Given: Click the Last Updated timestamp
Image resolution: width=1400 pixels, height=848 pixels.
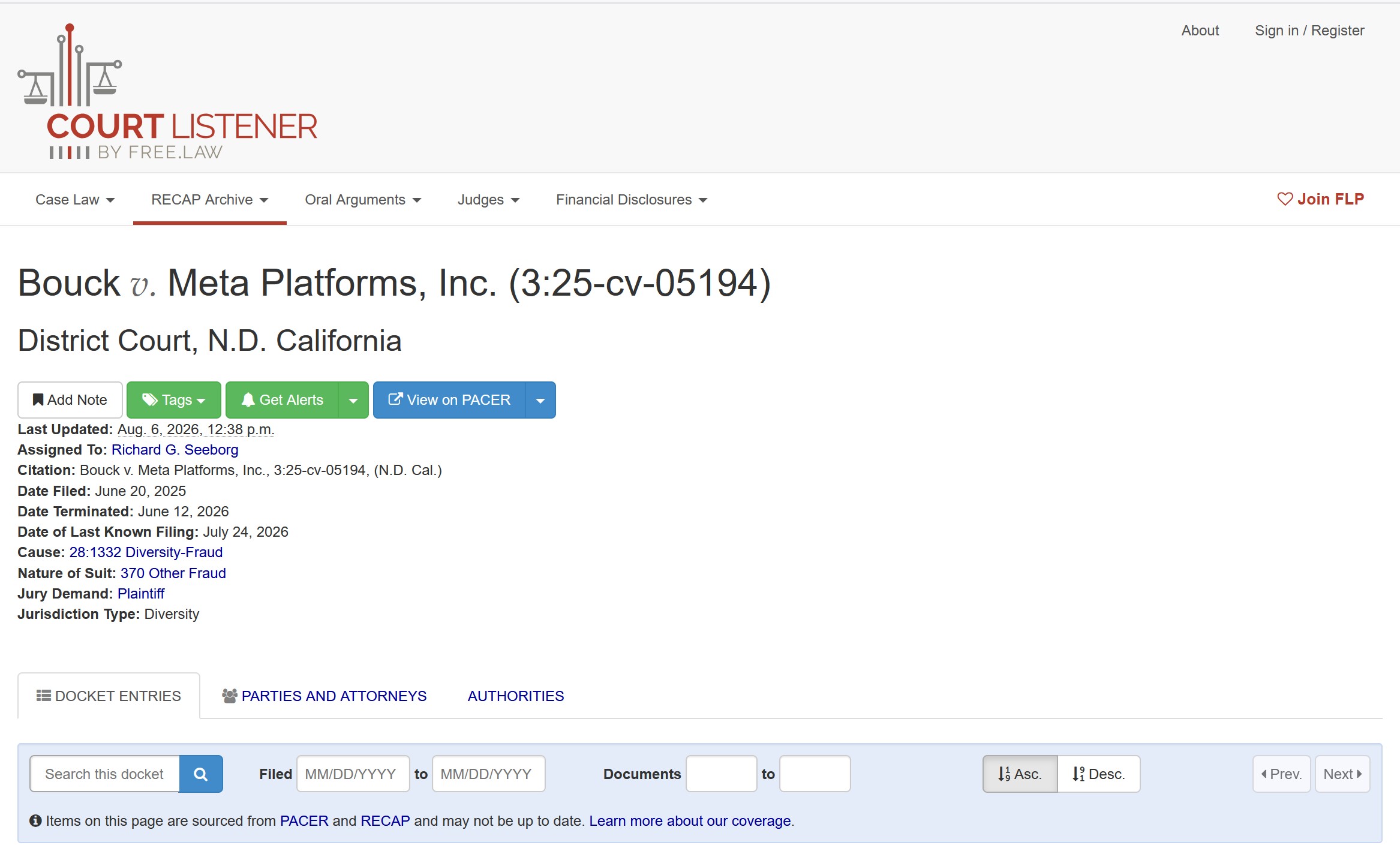Looking at the screenshot, I should coord(196,429).
